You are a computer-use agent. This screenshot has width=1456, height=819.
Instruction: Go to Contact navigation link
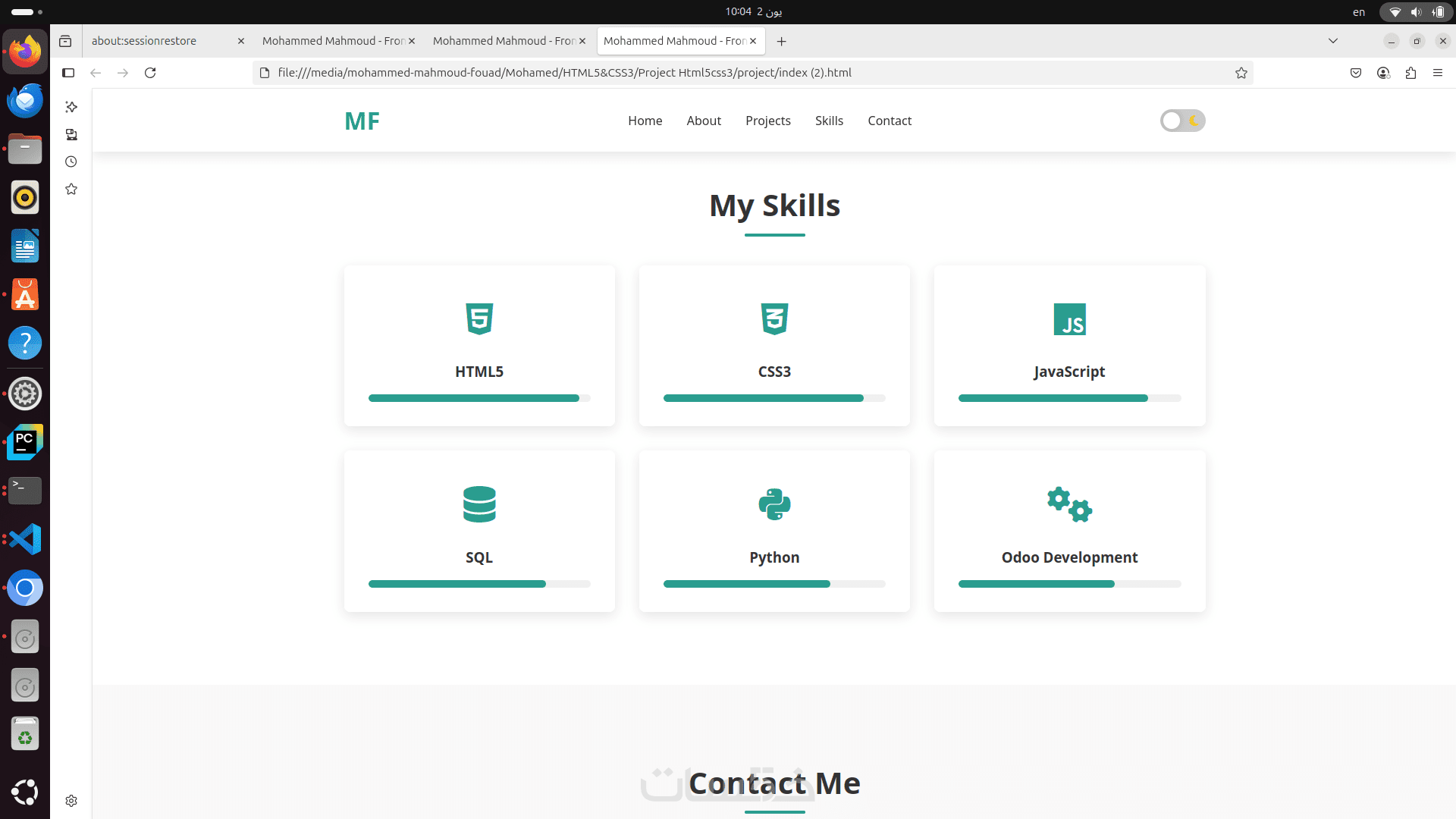pyautogui.click(x=889, y=121)
